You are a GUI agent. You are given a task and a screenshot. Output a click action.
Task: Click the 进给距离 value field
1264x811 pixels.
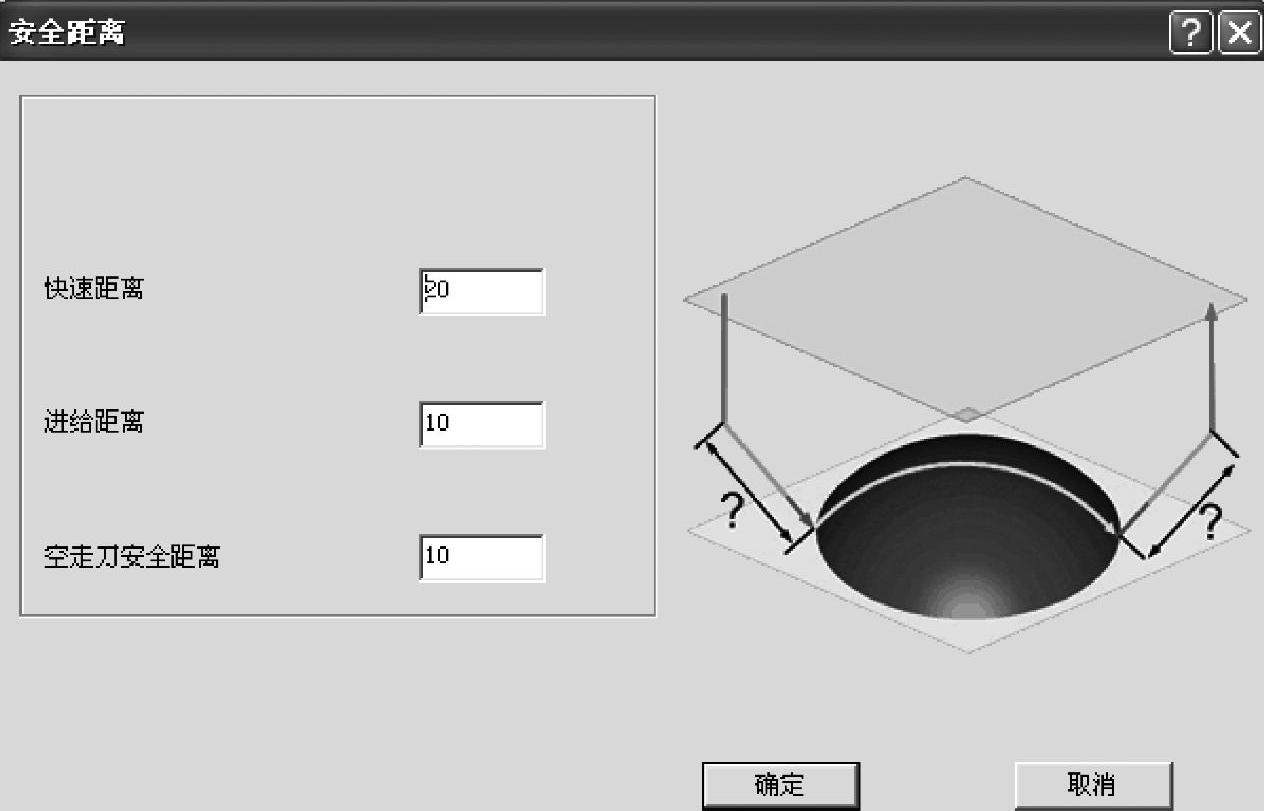482,423
